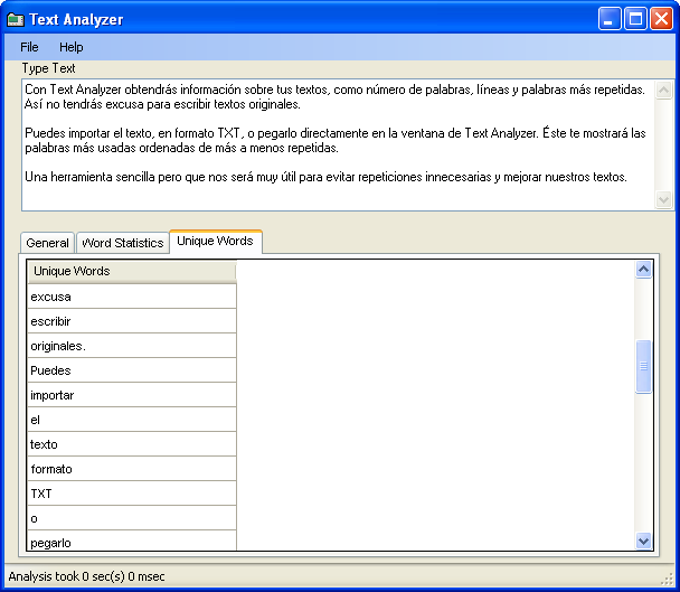Select the Unique Words tab
Screen dimensions: 680x592
pos(216,241)
